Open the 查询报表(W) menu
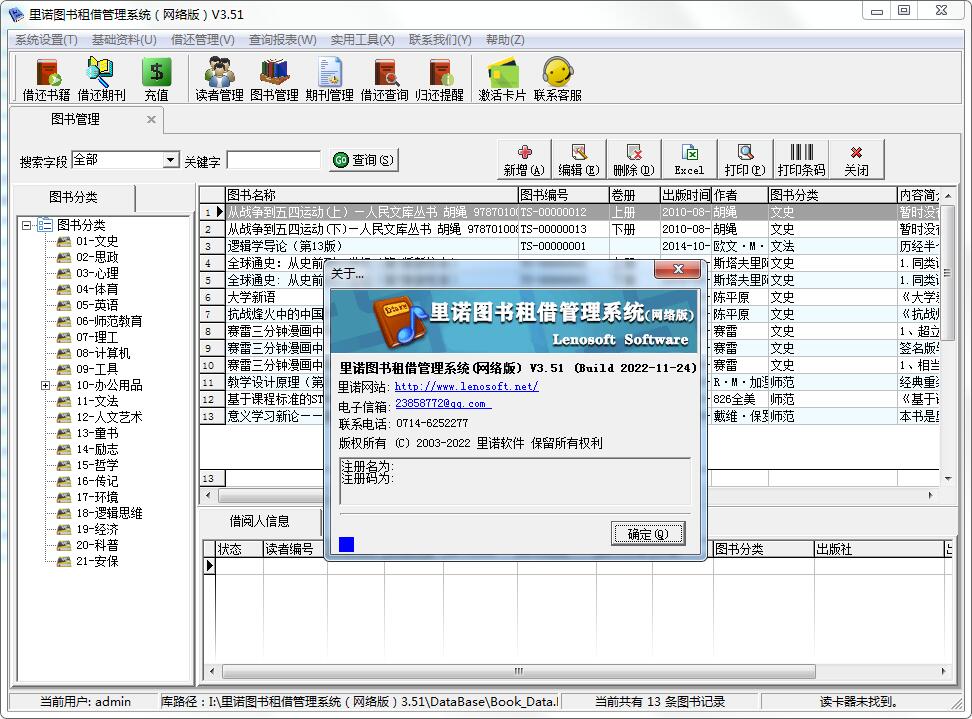The width and height of the screenshot is (972, 719). pyautogui.click(x=283, y=40)
